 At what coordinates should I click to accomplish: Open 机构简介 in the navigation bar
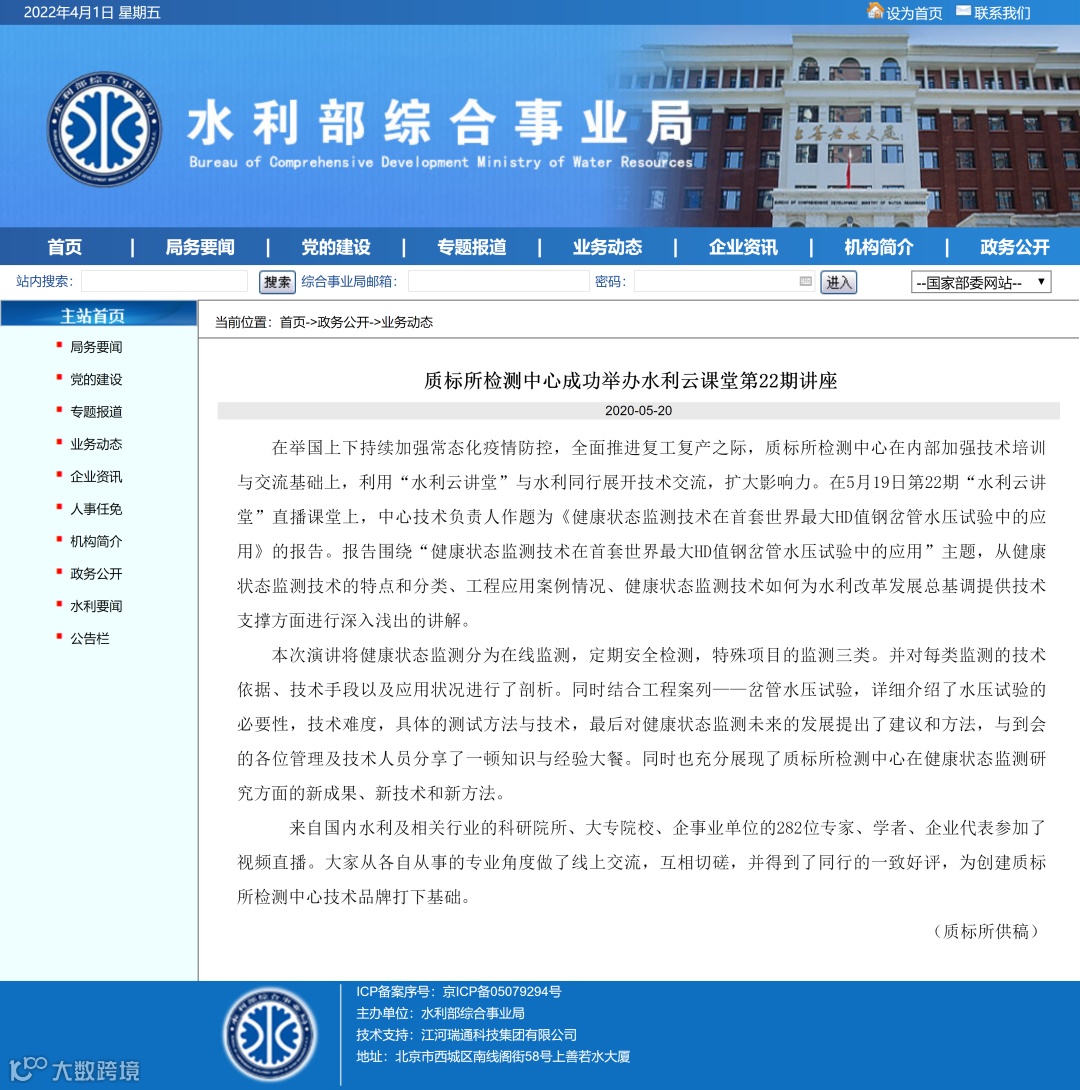click(x=879, y=247)
